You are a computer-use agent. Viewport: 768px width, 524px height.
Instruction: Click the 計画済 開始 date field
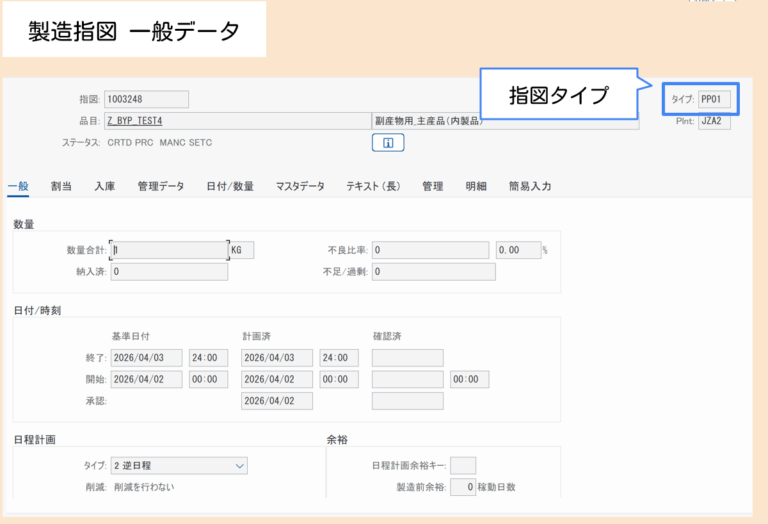[277, 380]
